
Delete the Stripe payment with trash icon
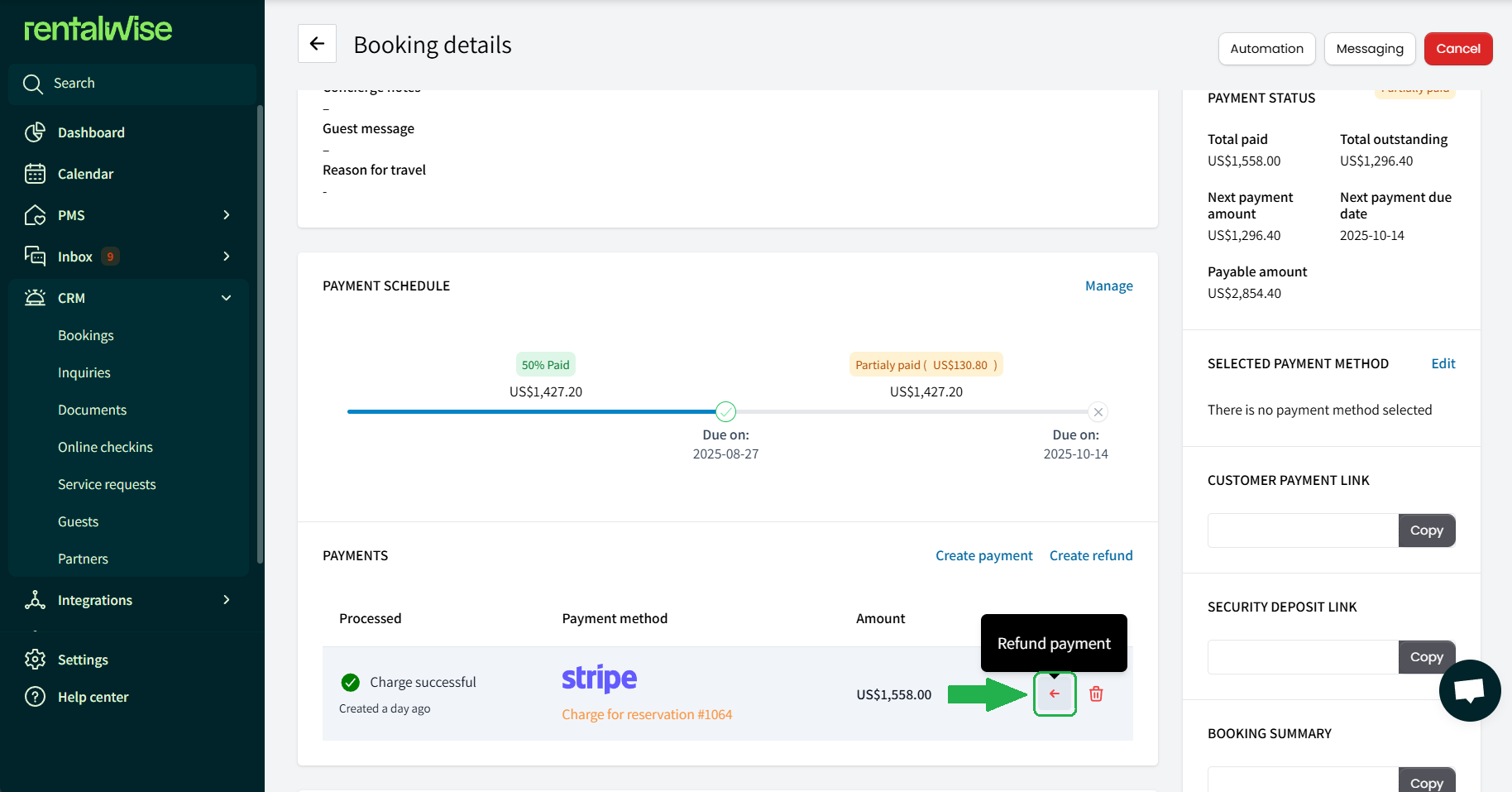(1096, 694)
